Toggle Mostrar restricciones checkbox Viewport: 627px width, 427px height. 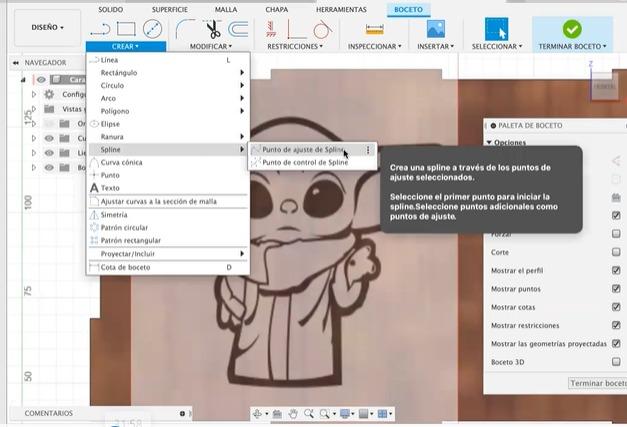616,325
